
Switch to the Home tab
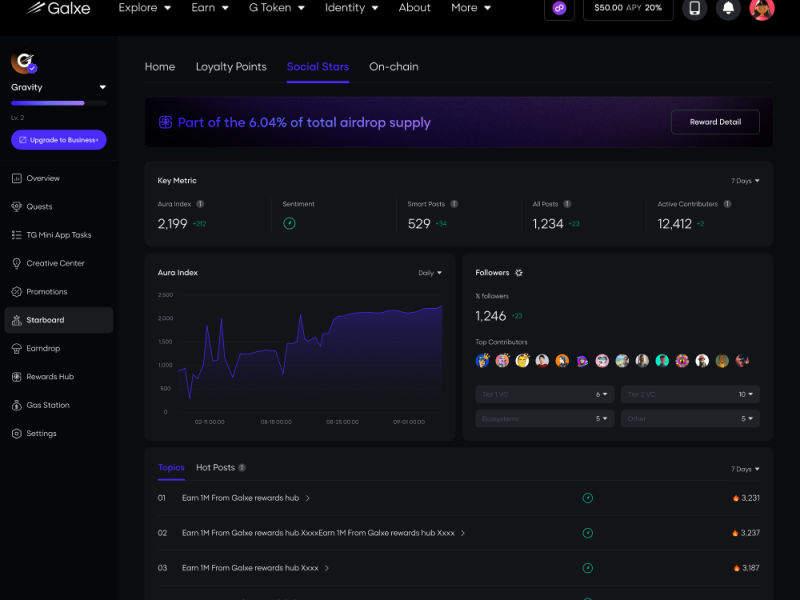click(x=160, y=67)
